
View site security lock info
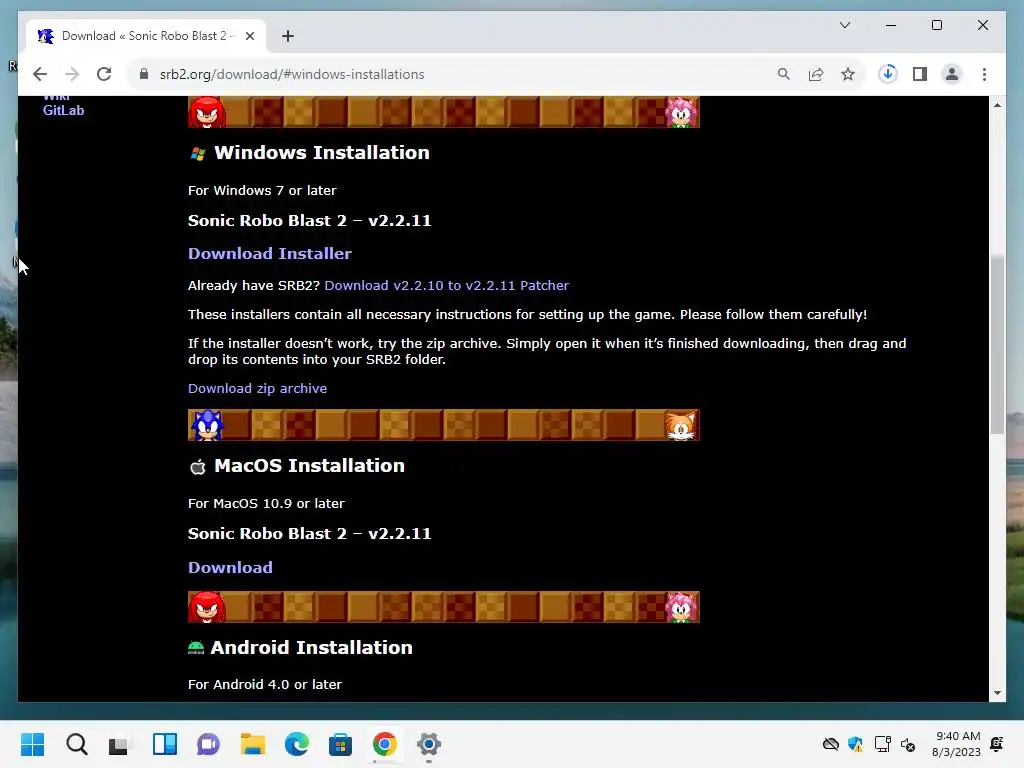(144, 74)
